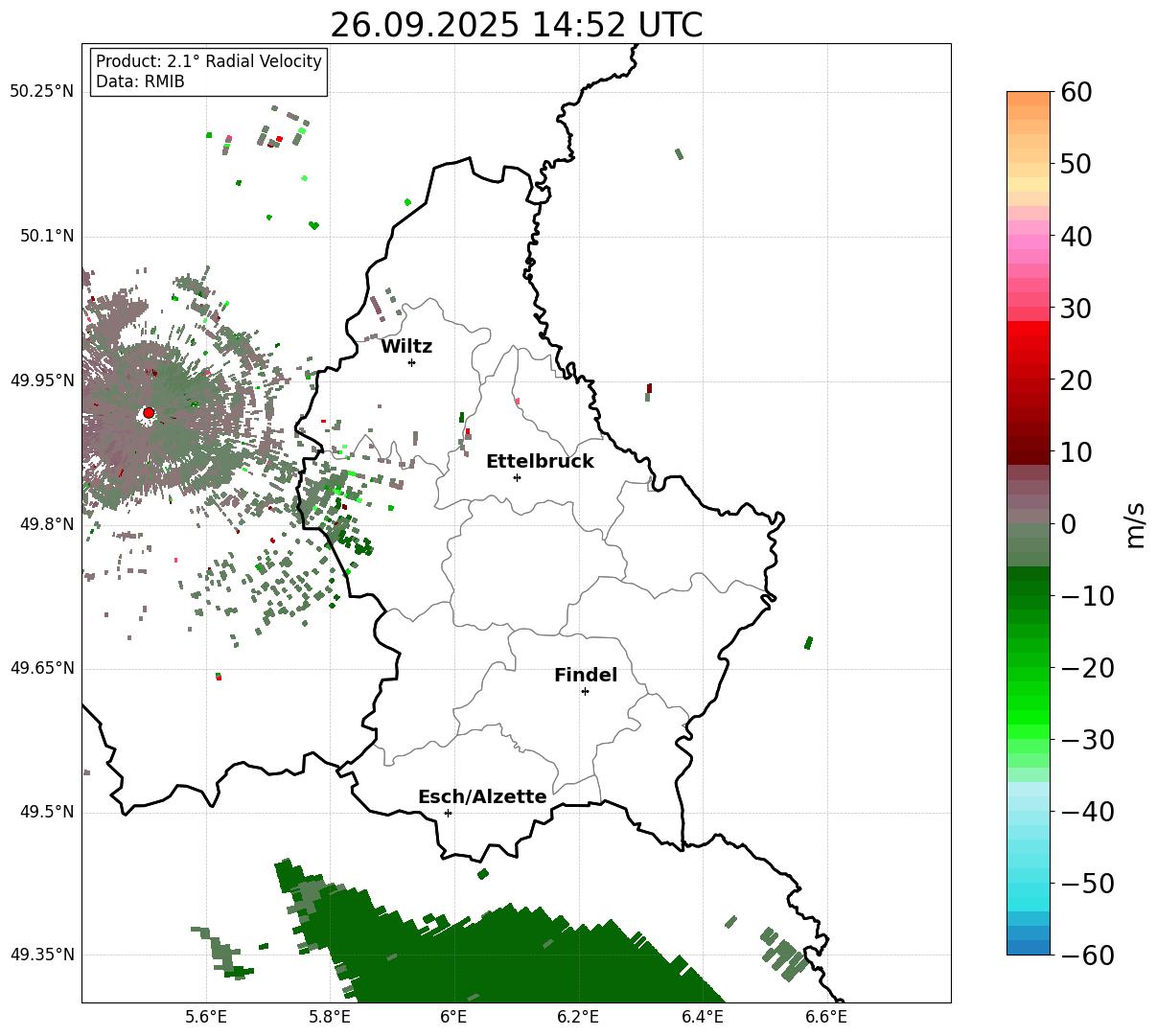Click the colorbar tick label 20
The height and width of the screenshot is (1036, 1157).
tap(1076, 380)
